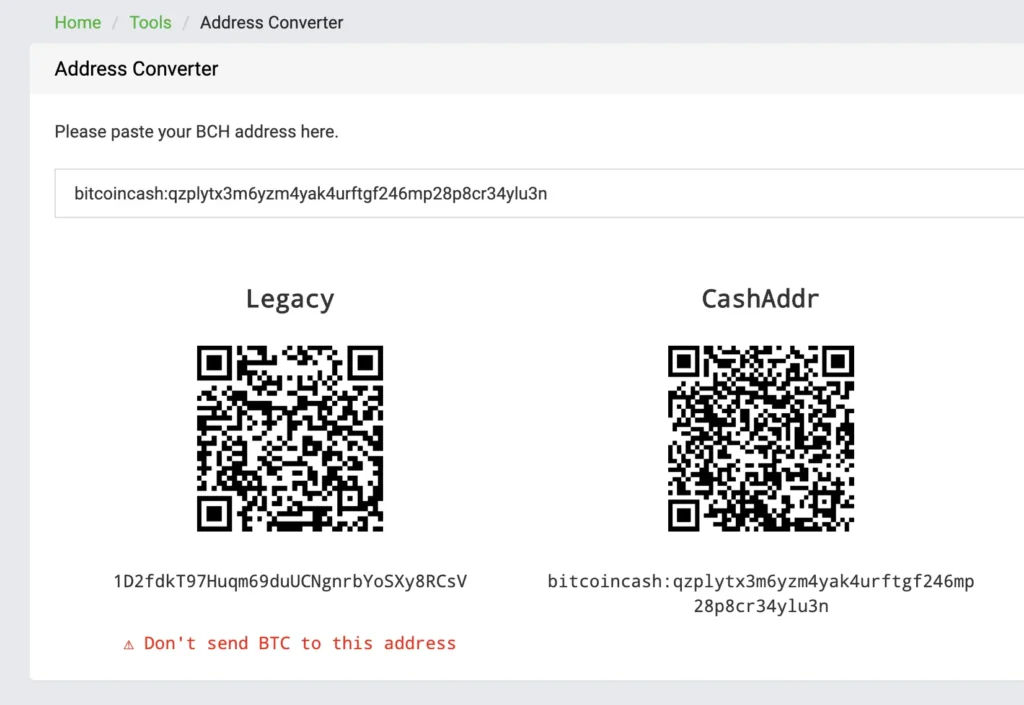Screen dimensions: 1024x705
Task: Click the CashAddr heading
Action: pyautogui.click(x=760, y=299)
